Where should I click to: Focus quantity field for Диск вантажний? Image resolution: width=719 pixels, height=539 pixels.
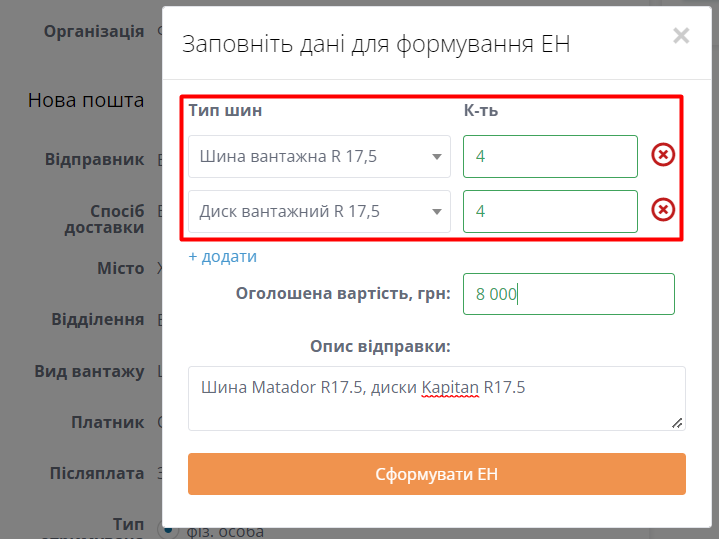[550, 211]
